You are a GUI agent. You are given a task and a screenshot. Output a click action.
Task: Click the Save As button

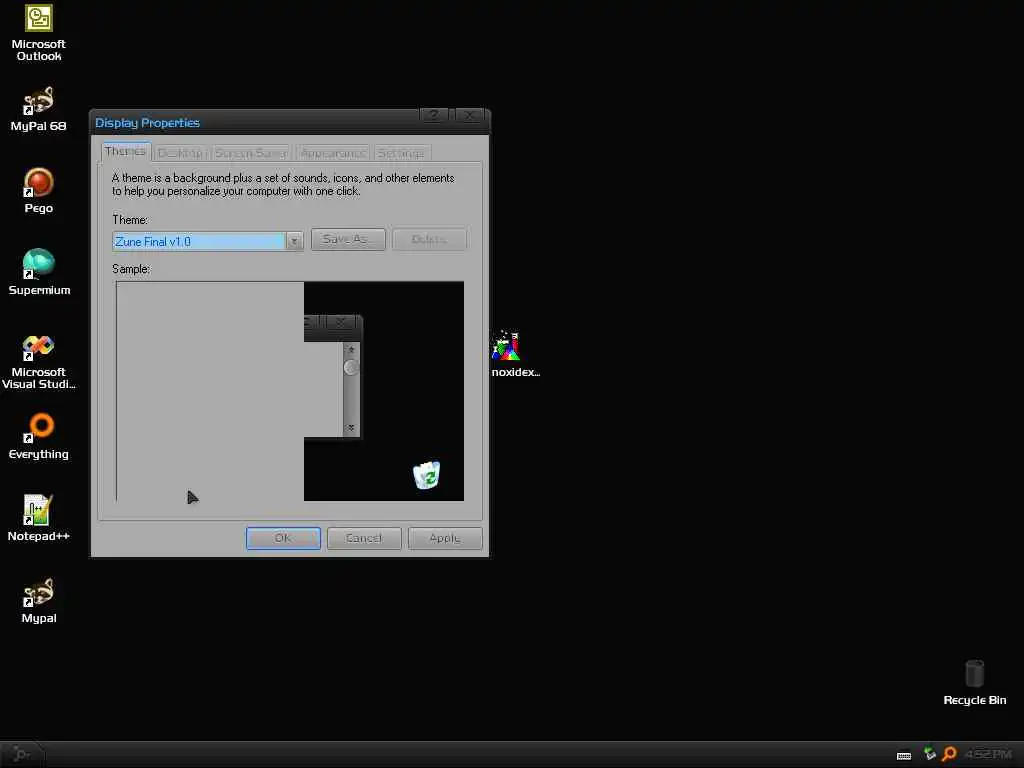click(x=348, y=239)
